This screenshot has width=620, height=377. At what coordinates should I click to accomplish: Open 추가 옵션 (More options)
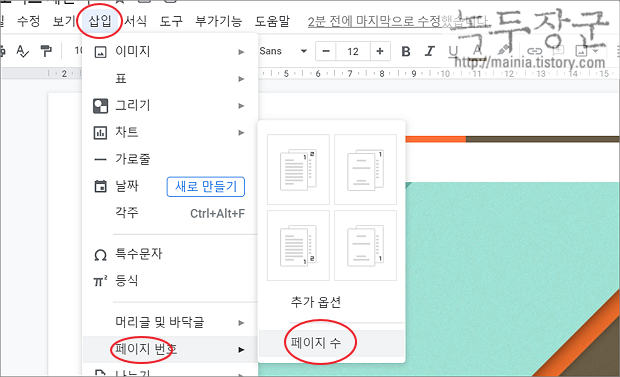[331, 302]
